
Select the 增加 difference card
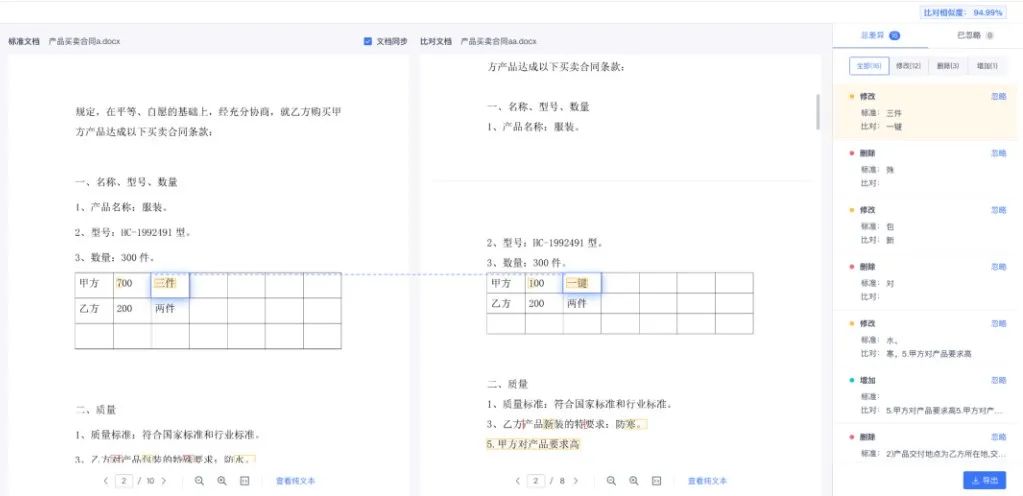pyautogui.click(x=926, y=395)
